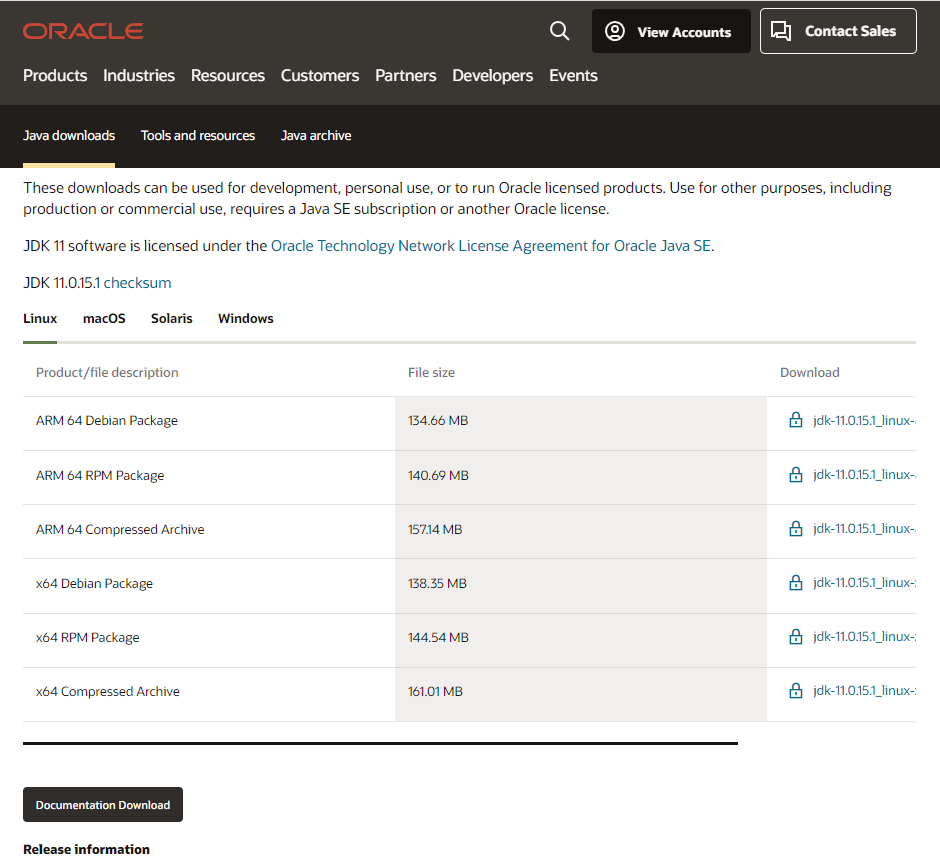The width and height of the screenshot is (940, 857).
Task: Click lock icon for ARM 64 Compressed Archive
Action: 796,529
